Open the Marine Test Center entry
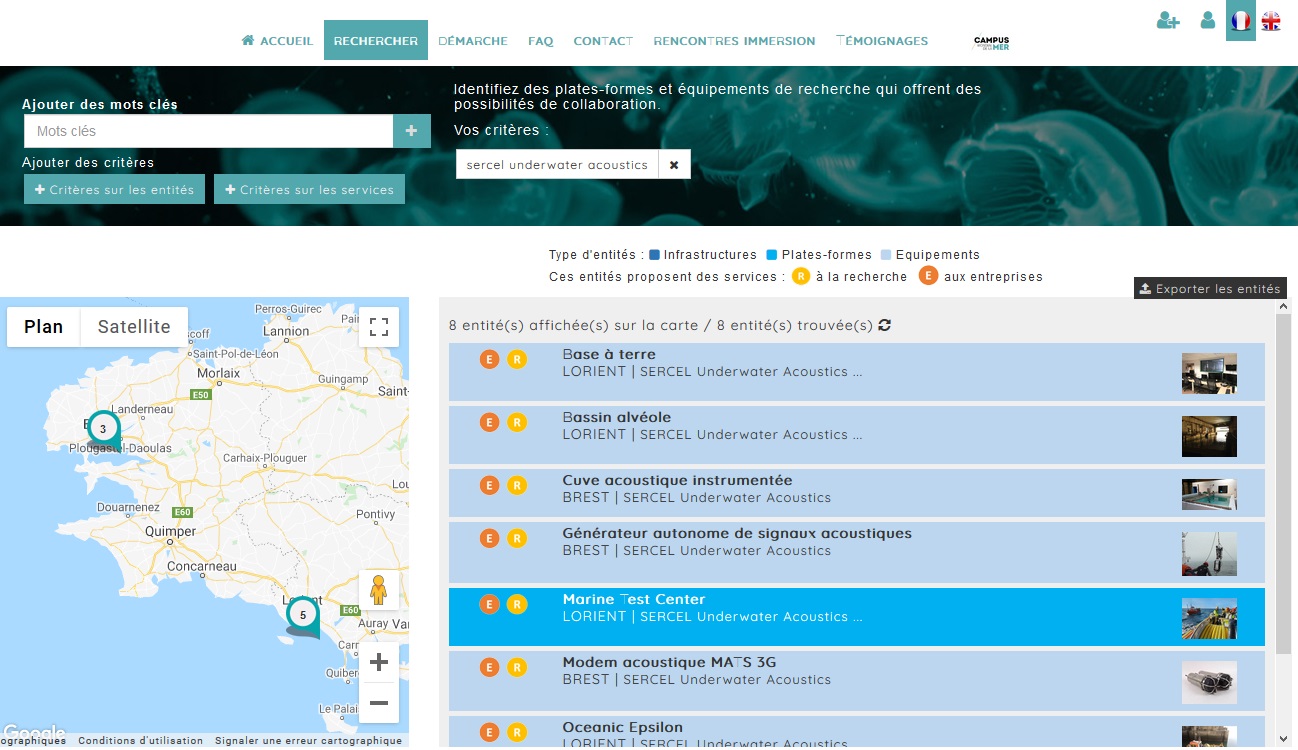The height and width of the screenshot is (750, 1298). click(634, 600)
